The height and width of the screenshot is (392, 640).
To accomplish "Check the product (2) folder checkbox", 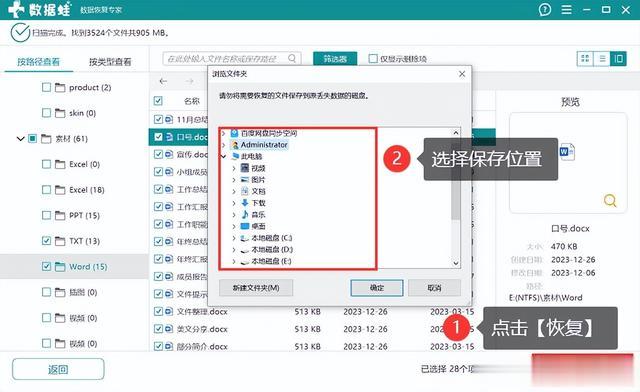I will 47,87.
